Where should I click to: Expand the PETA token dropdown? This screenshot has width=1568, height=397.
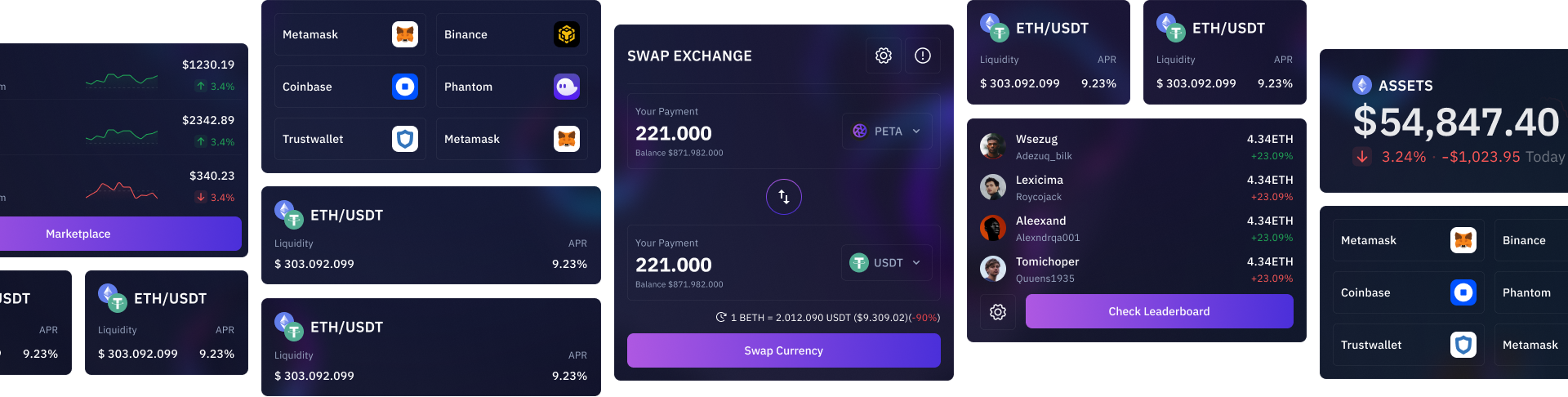[887, 131]
